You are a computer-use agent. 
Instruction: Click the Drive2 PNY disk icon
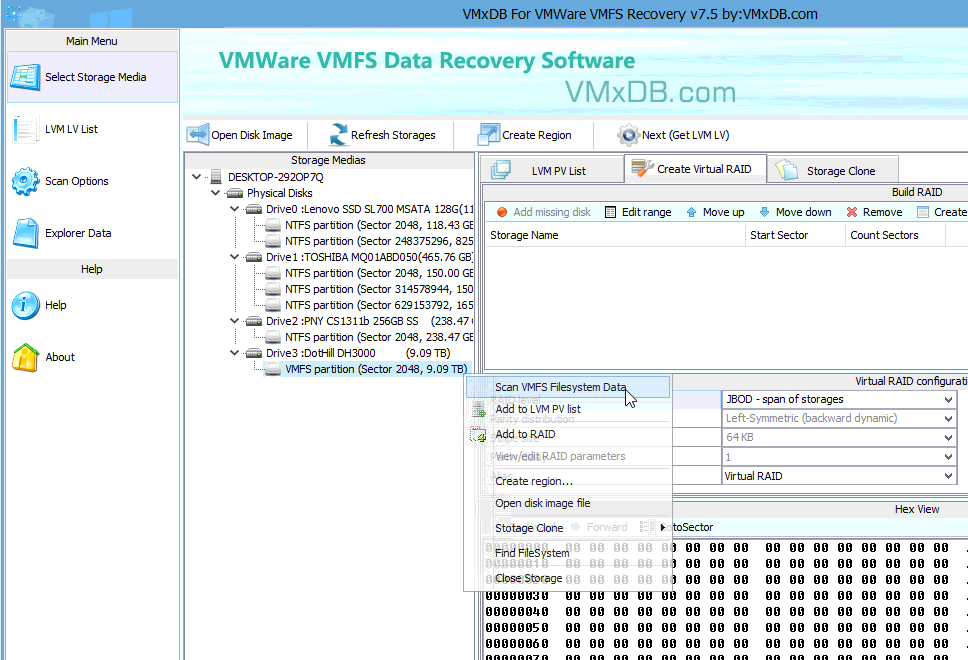(254, 321)
